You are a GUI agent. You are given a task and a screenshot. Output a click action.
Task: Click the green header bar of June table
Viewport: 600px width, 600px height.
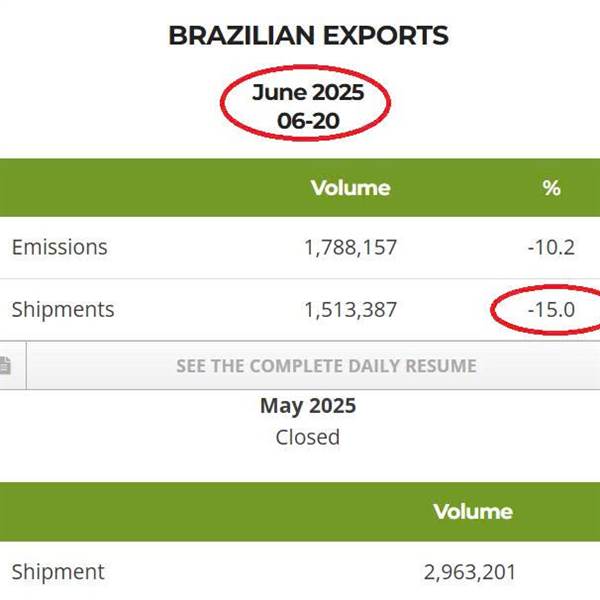click(x=300, y=188)
